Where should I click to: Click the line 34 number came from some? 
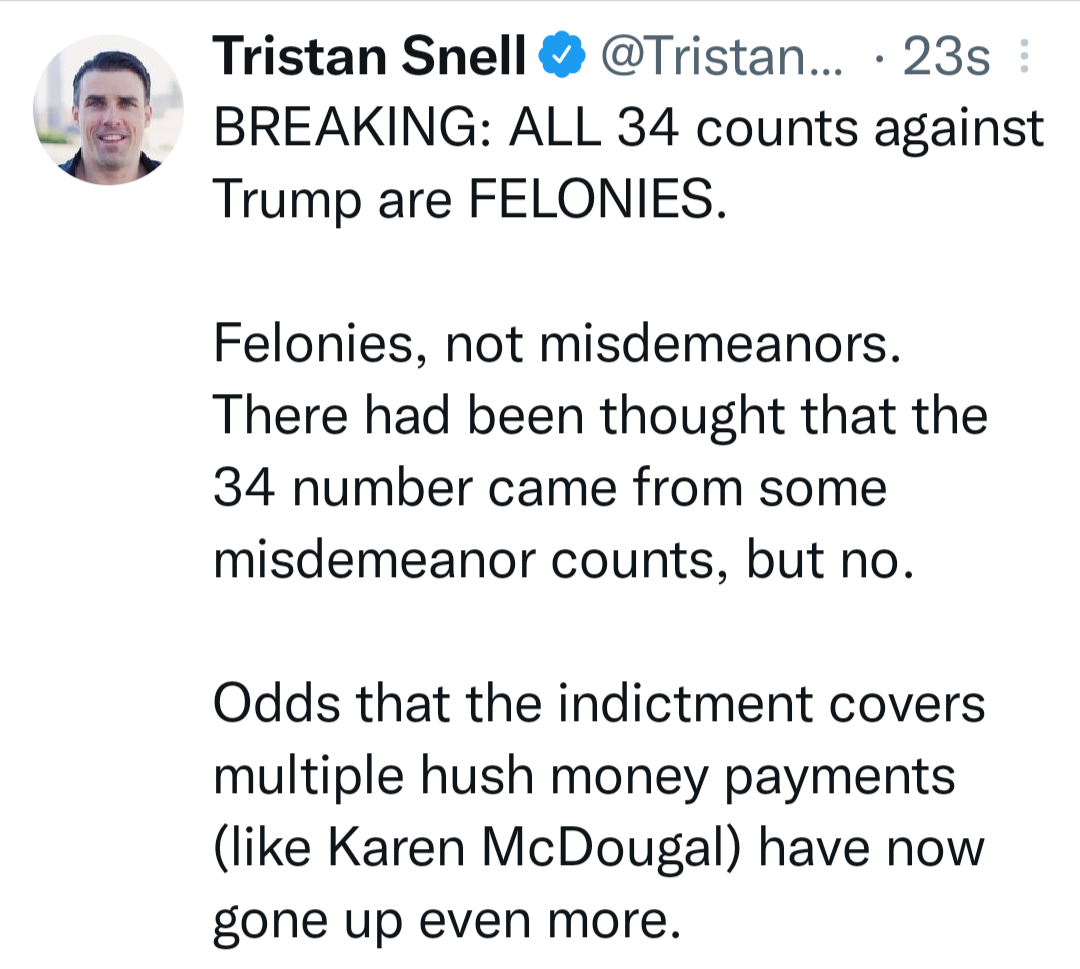[550, 488]
